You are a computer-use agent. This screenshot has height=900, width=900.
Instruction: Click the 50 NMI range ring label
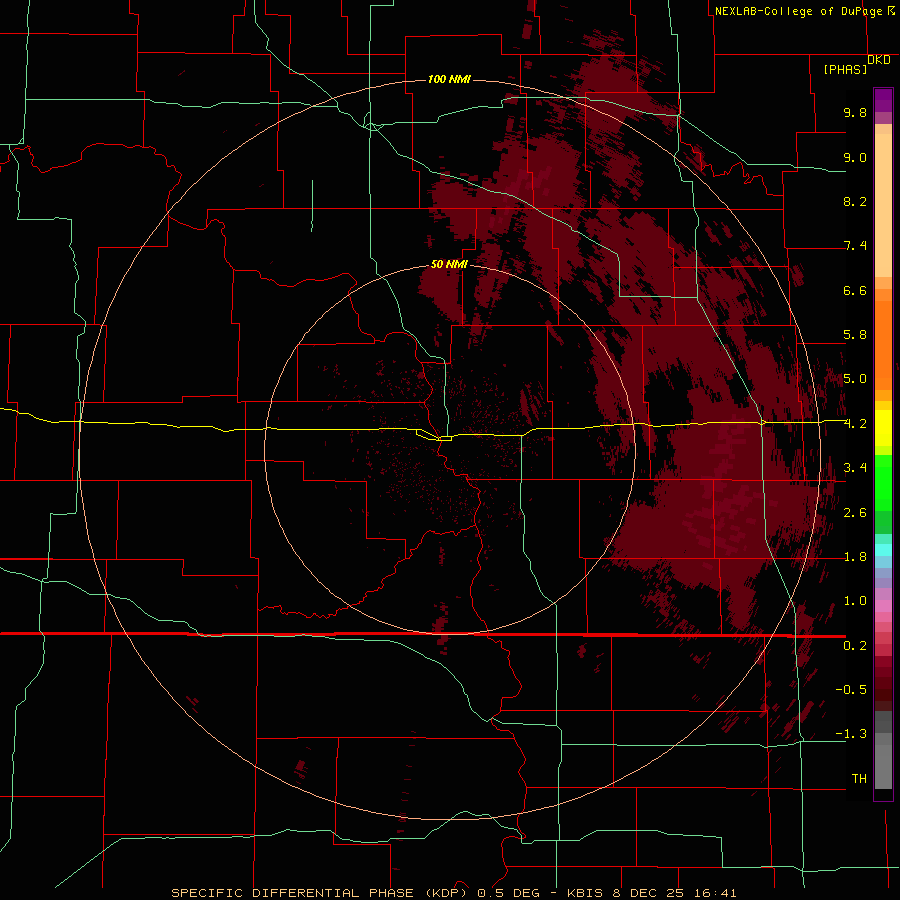coord(449,264)
